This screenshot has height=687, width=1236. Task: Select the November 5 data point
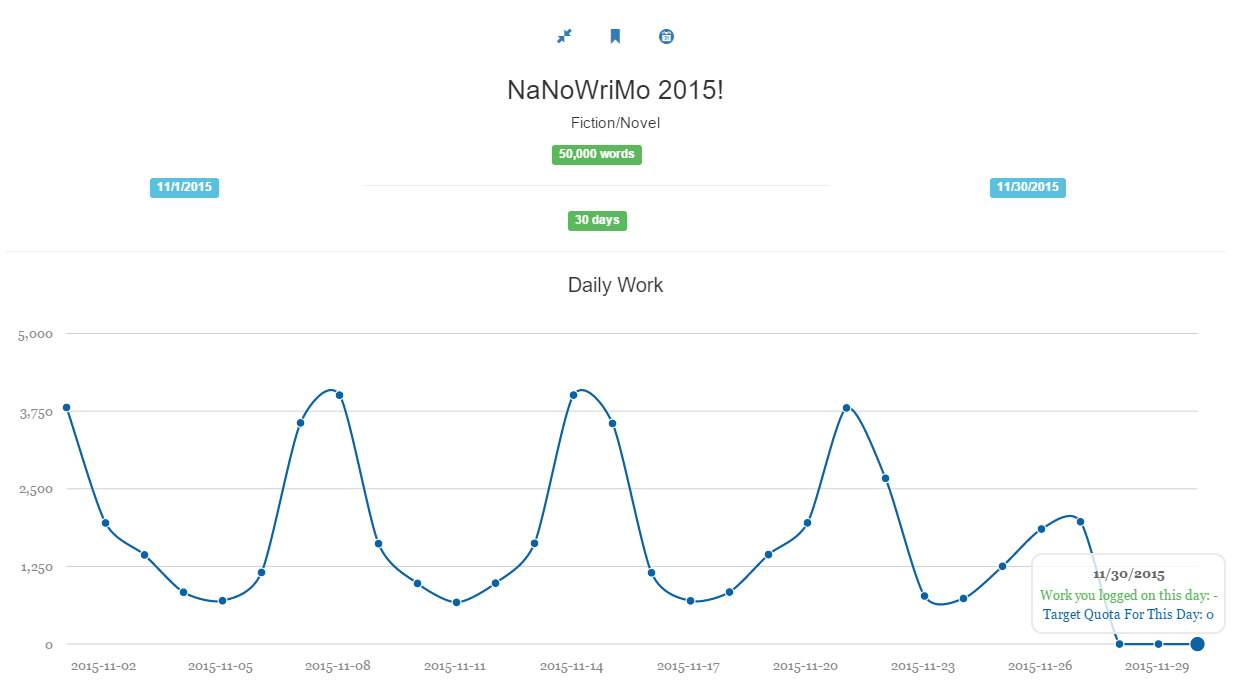coord(222,601)
